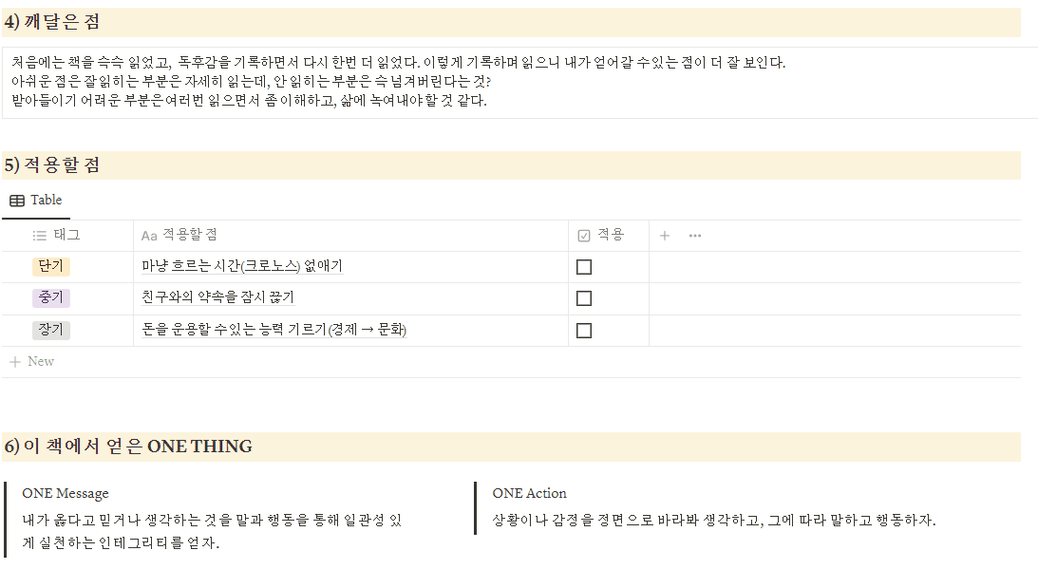Click the purple 중기 tag
Screen dimensions: 1038x573
(51, 298)
